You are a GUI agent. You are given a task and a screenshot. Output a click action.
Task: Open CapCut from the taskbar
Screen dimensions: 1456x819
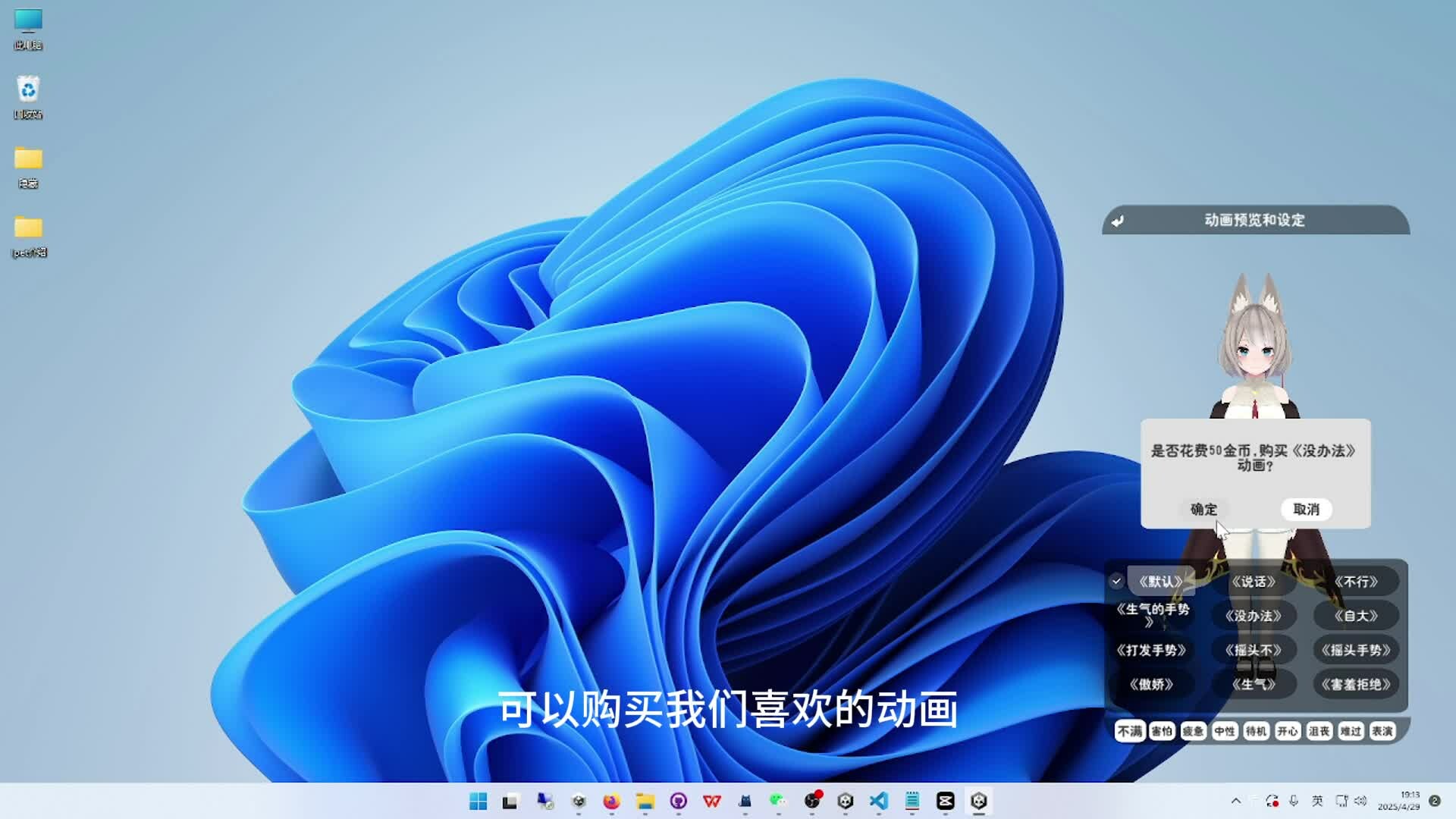pyautogui.click(x=945, y=801)
